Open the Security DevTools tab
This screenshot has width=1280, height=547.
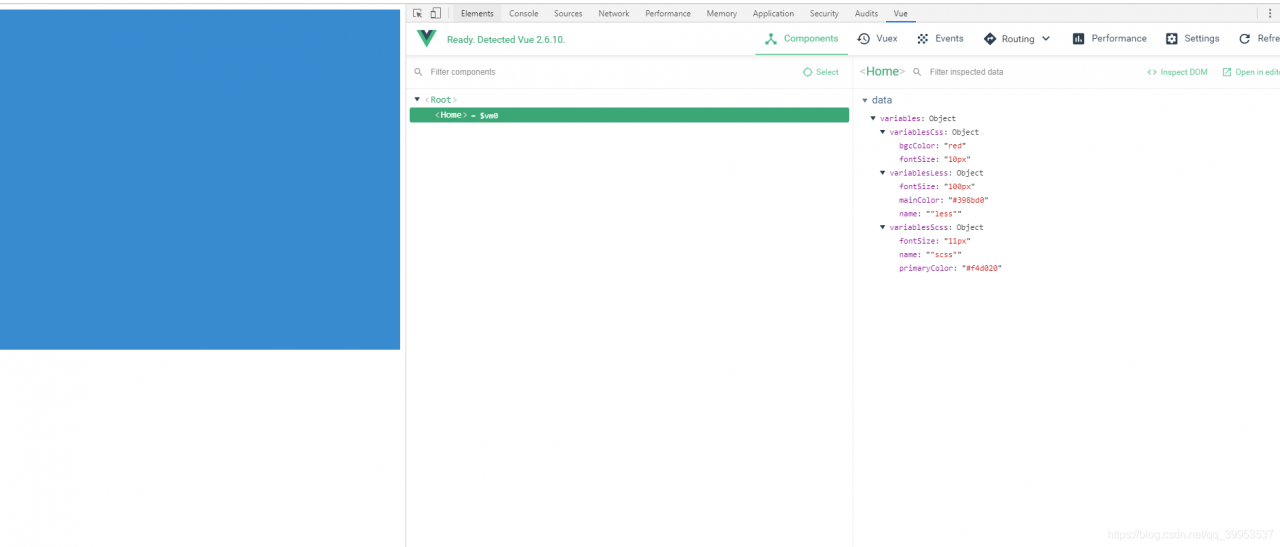(x=824, y=13)
